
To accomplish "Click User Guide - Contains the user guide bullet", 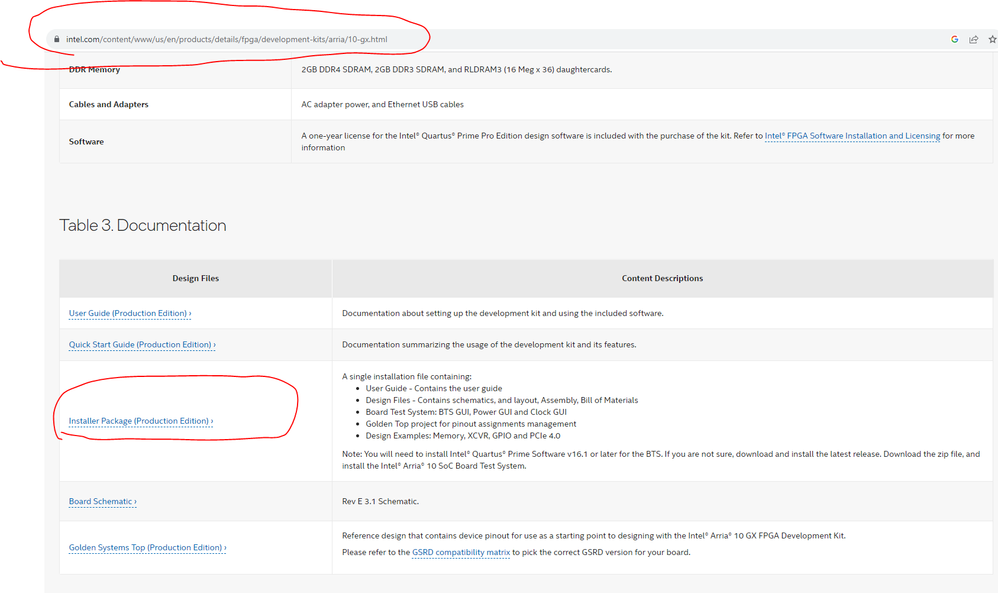I will pyautogui.click(x=433, y=388).
